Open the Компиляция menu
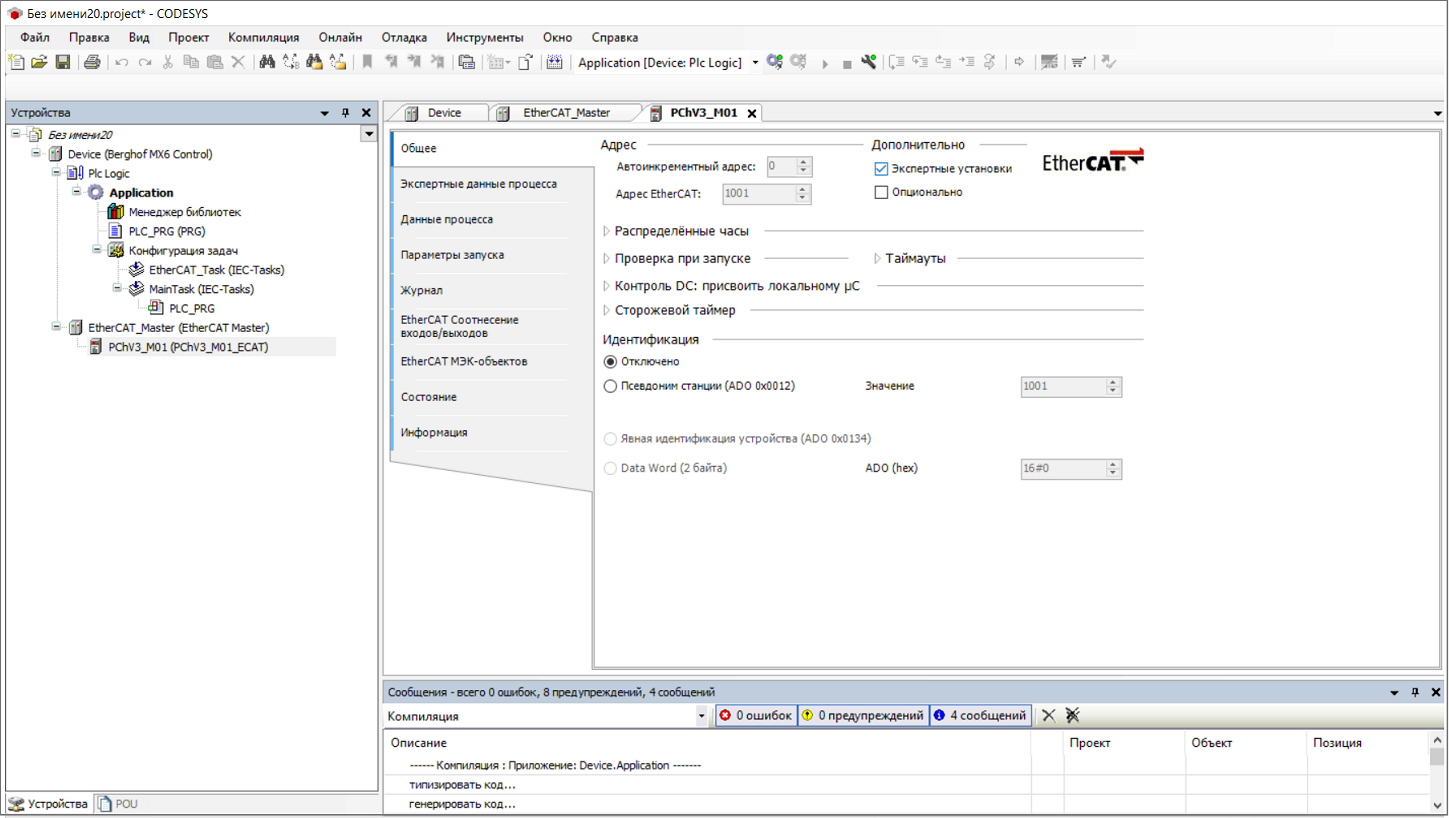Screen dimensions: 1449x818 263,37
